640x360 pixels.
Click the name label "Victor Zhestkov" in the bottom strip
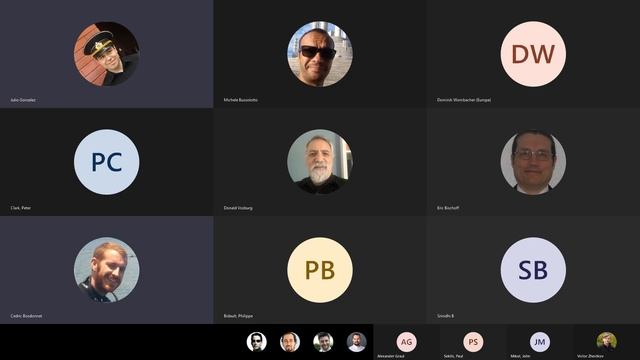pyautogui.click(x=590, y=356)
